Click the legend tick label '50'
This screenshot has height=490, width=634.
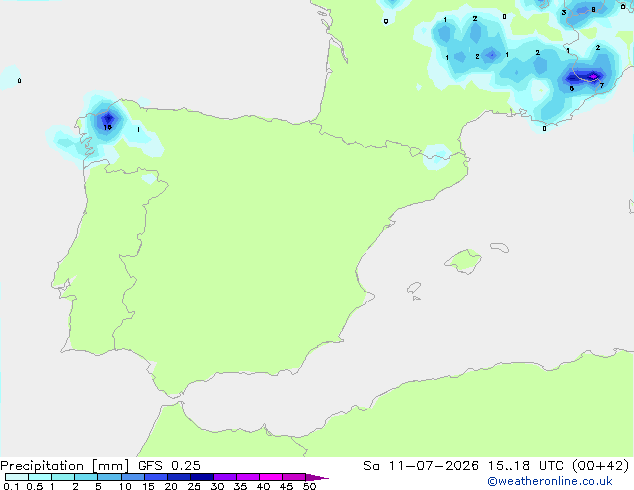(309, 486)
